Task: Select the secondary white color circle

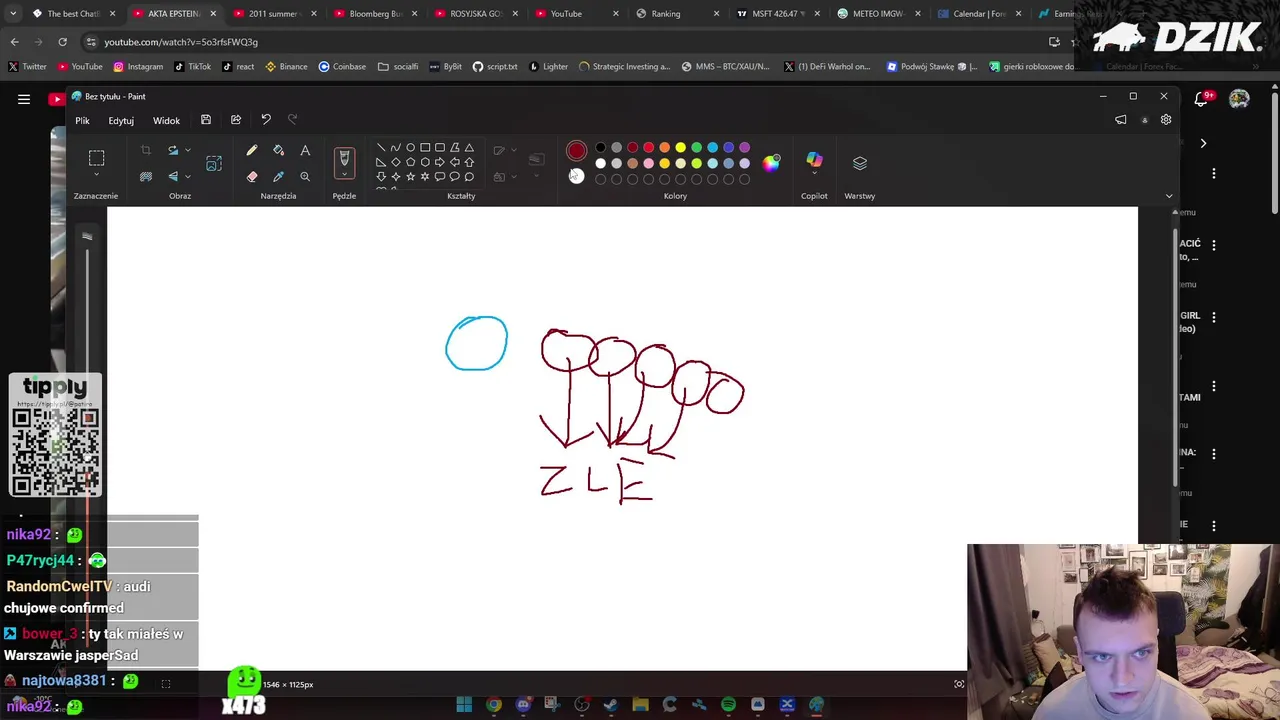Action: click(576, 176)
